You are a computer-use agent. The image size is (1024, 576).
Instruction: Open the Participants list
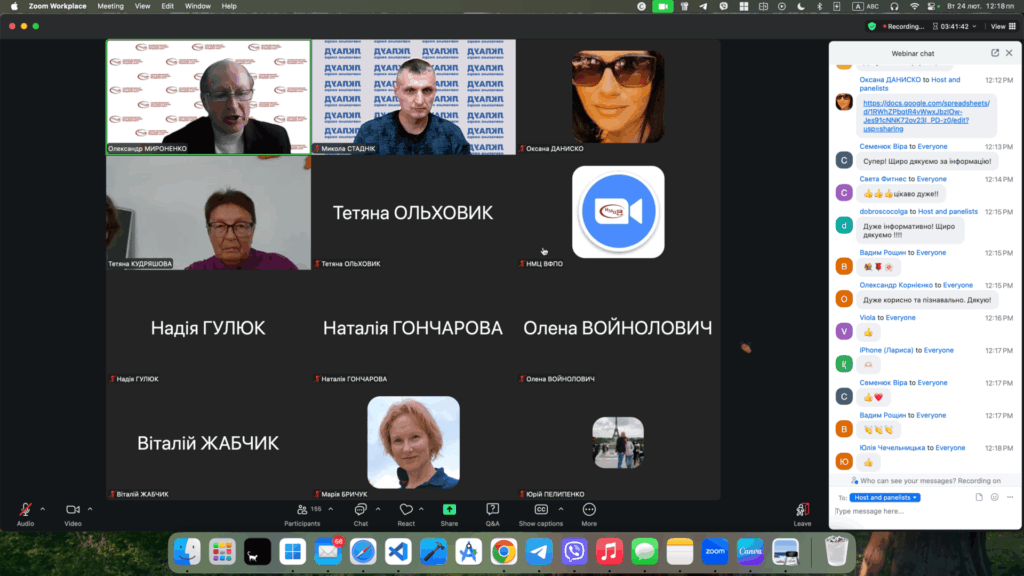pos(302,511)
